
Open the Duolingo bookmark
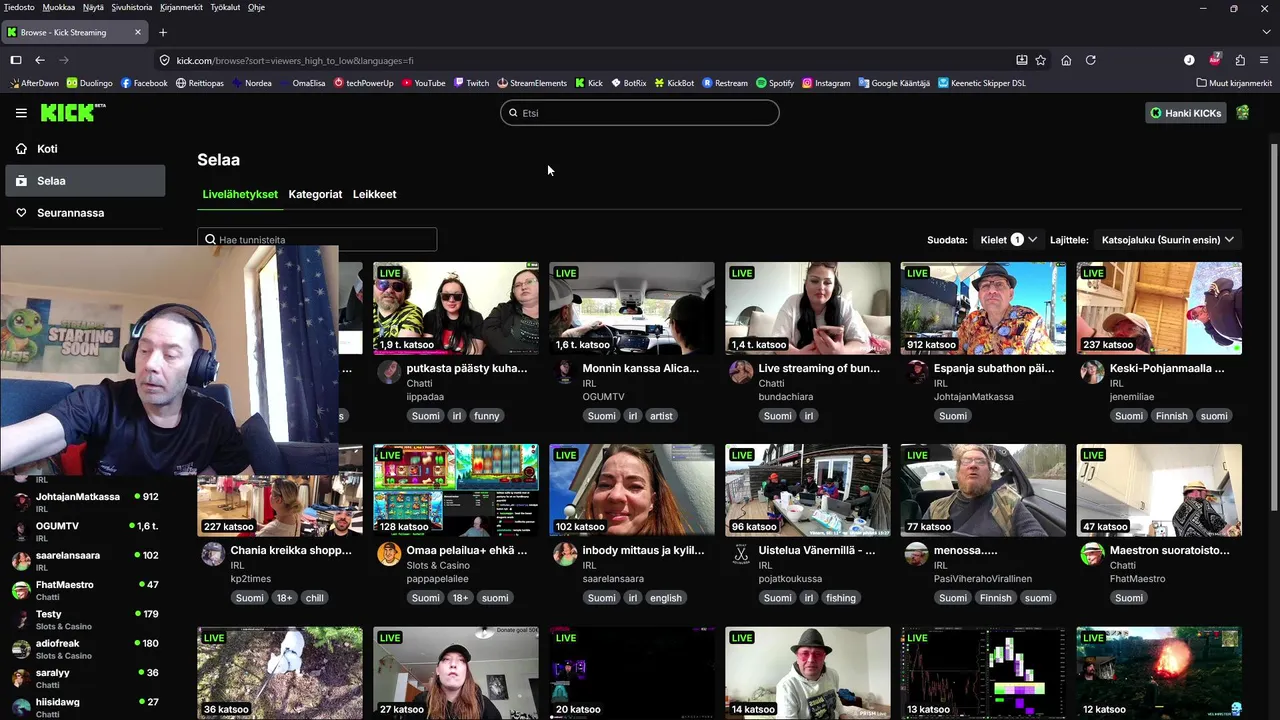[89, 83]
